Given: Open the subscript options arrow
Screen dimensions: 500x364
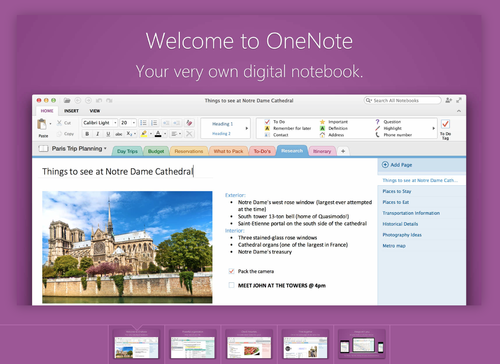Looking at the screenshot, I should pos(134,134).
